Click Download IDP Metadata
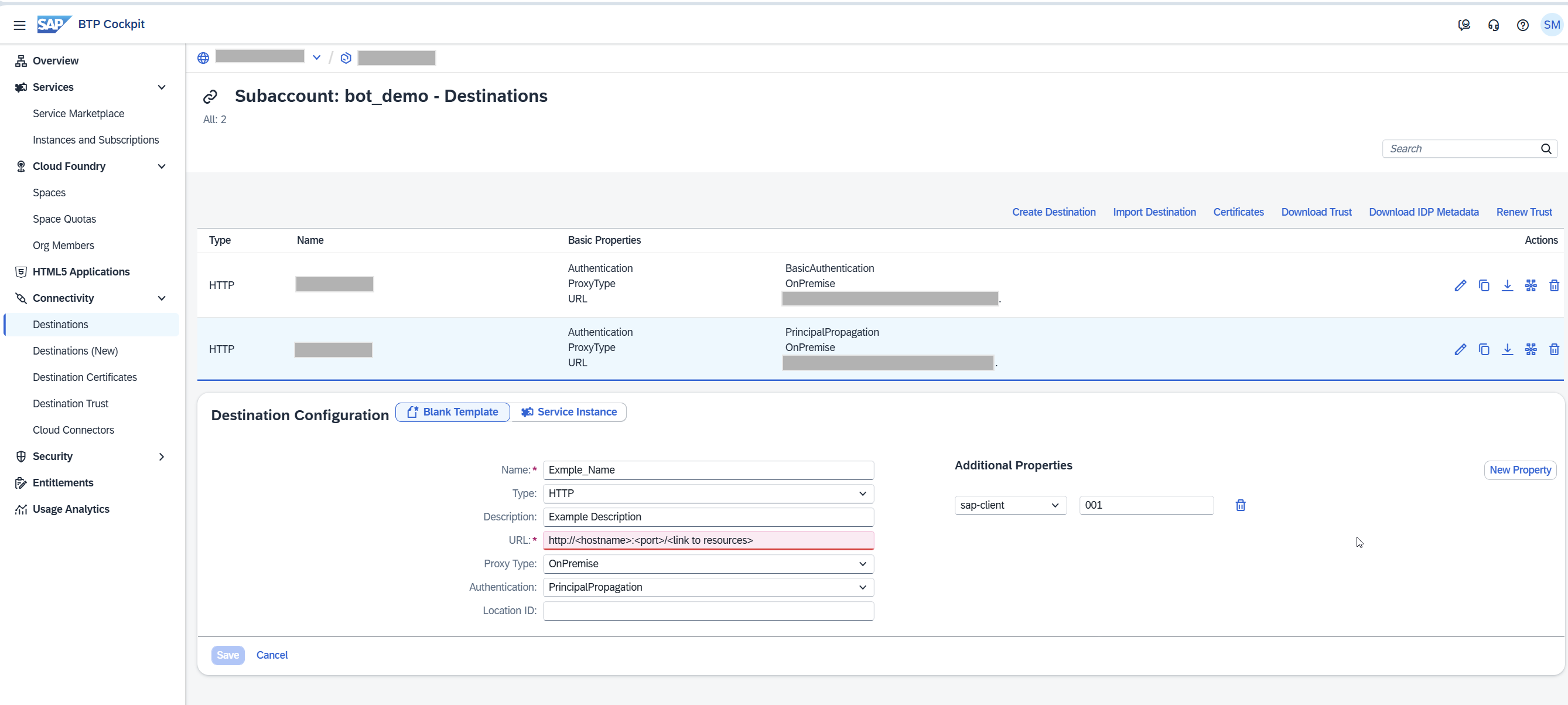This screenshot has height=705, width=1568. [x=1424, y=212]
